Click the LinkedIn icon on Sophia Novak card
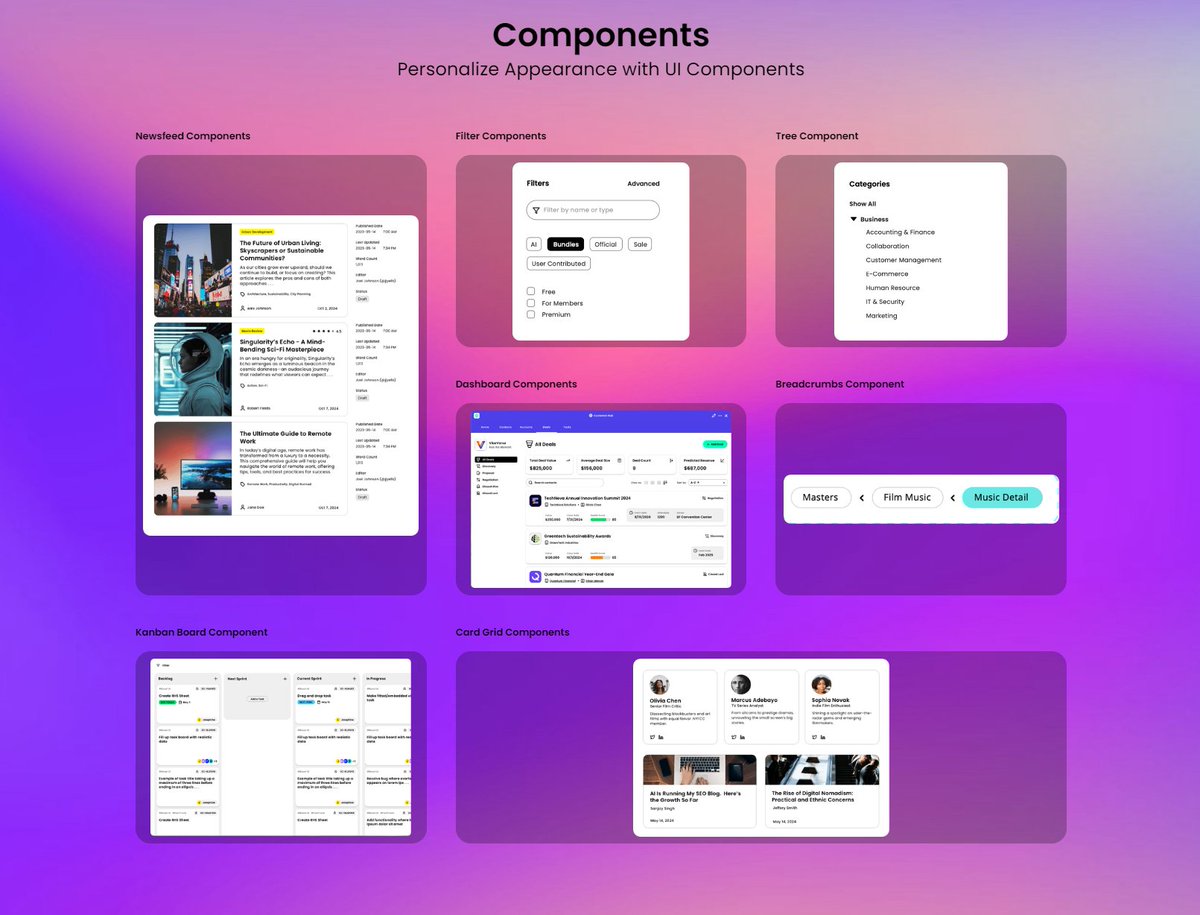 click(x=823, y=737)
